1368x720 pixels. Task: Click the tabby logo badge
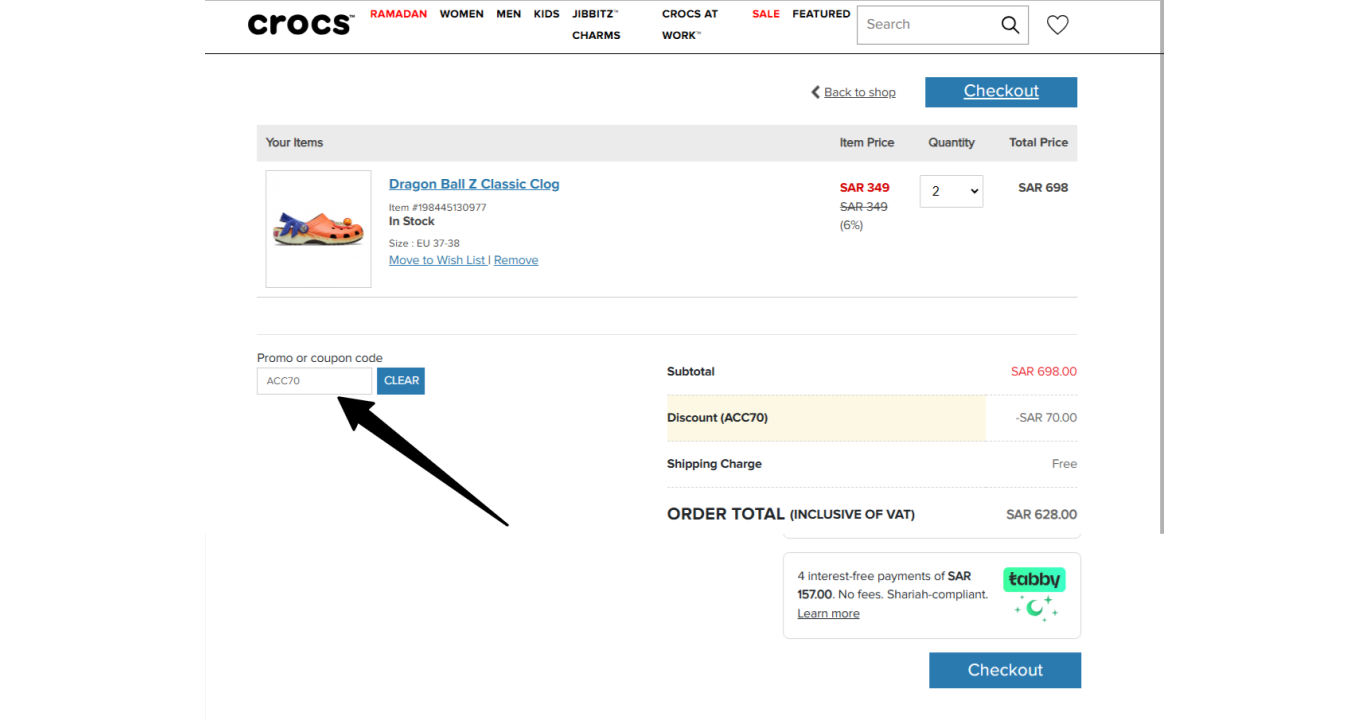(1034, 580)
